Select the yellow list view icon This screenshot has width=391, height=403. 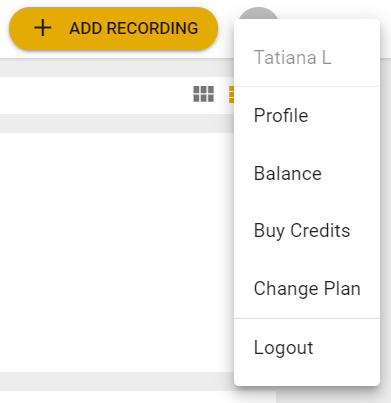(x=231, y=94)
